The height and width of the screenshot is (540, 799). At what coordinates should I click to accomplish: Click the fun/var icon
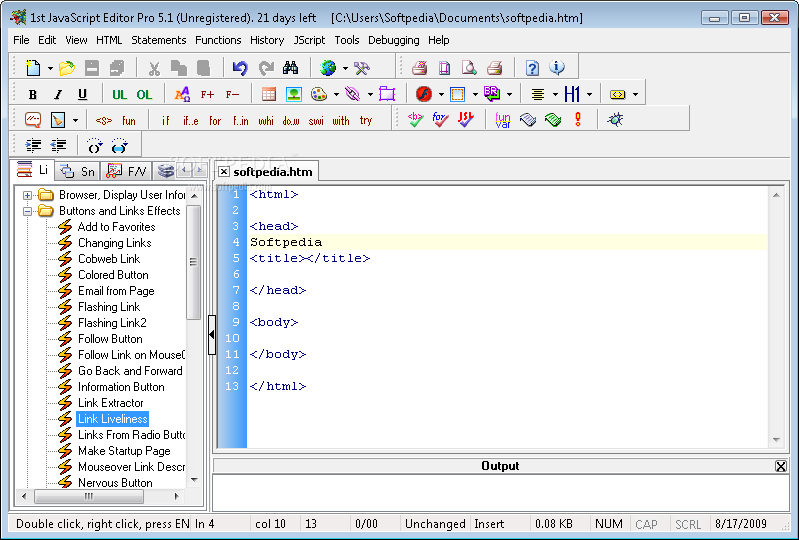click(x=503, y=120)
